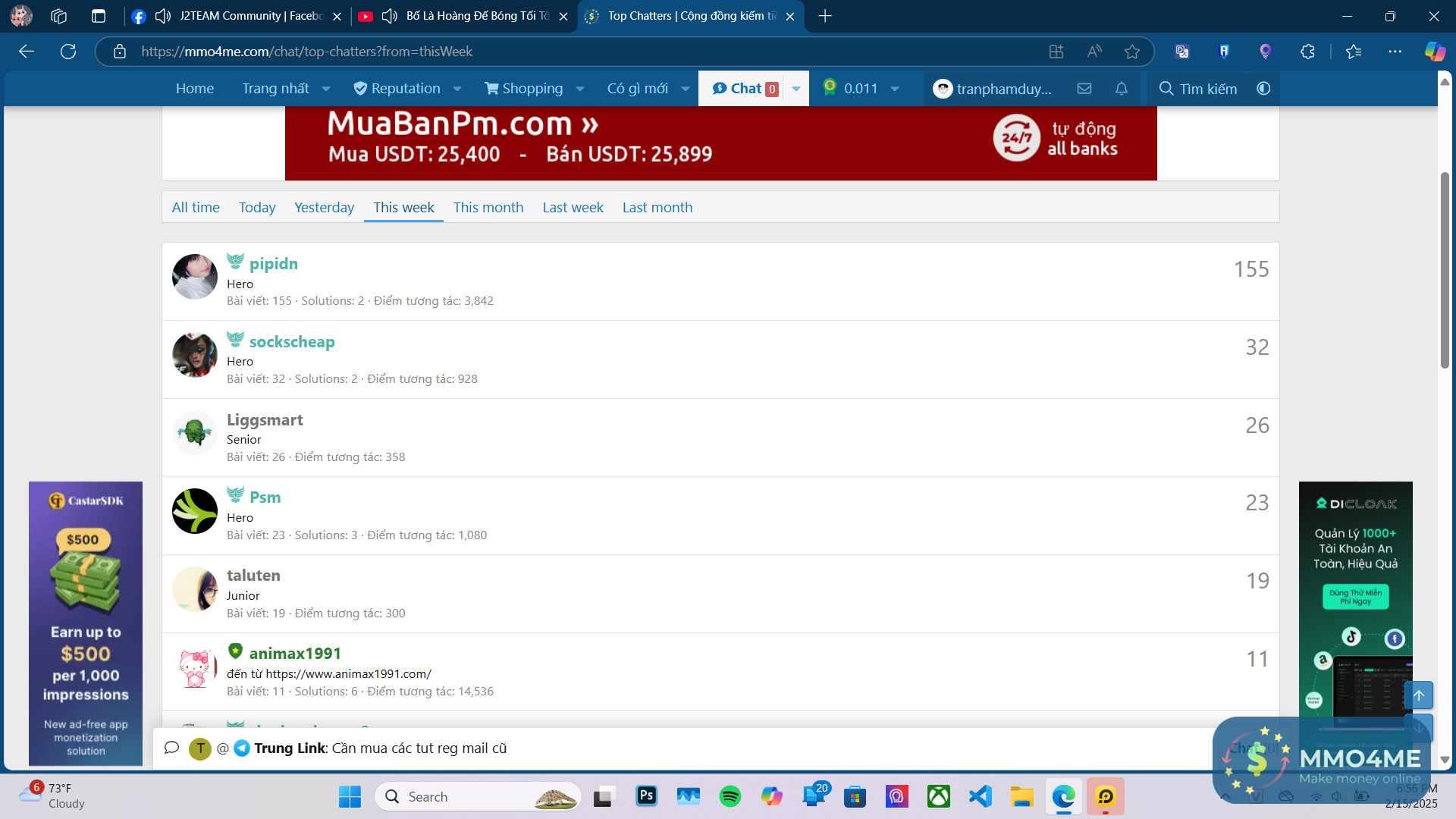Screen dimensions: 1456x819
Task: Mute the J2TEAM Community tab audio
Action: (162, 16)
